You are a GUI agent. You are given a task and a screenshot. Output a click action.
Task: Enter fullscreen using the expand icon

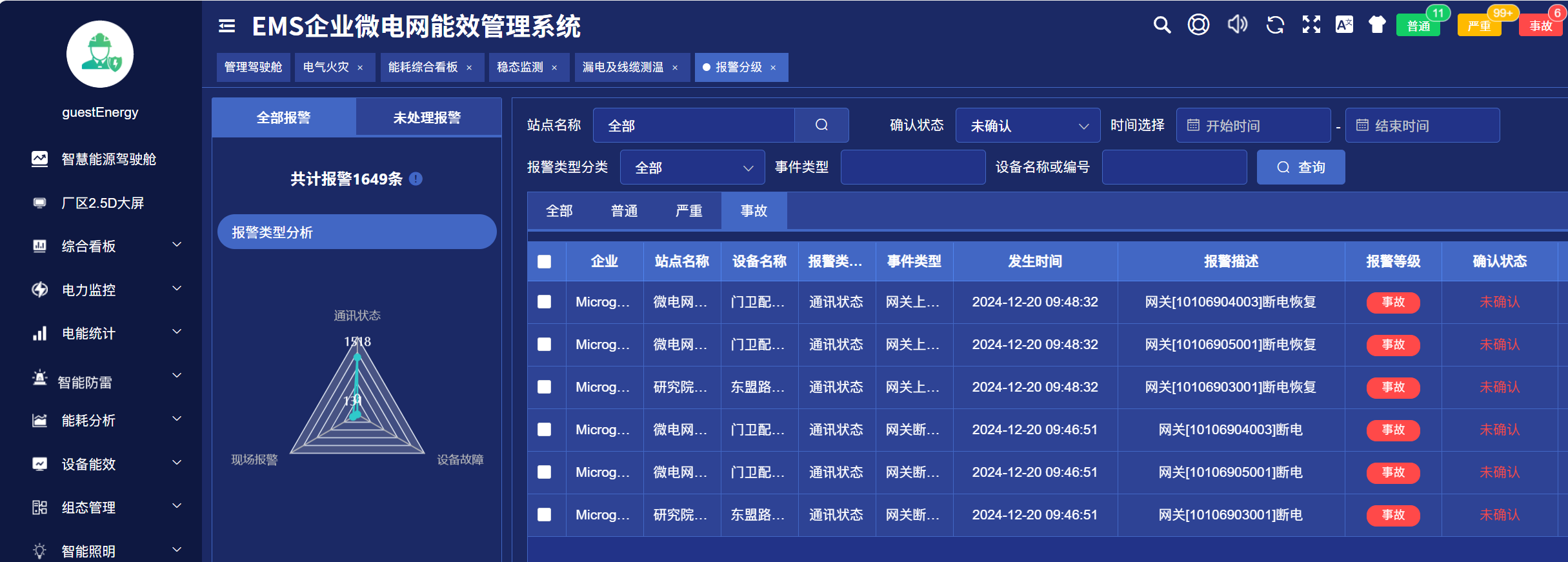(x=1311, y=25)
